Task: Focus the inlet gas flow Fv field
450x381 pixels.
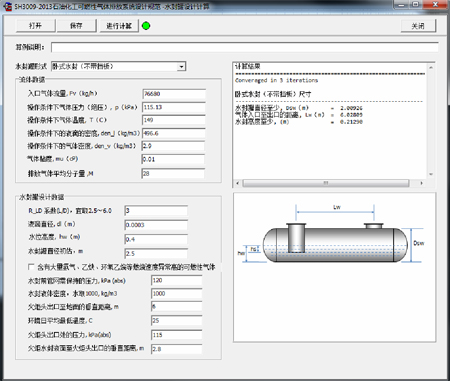Action: 174,94
